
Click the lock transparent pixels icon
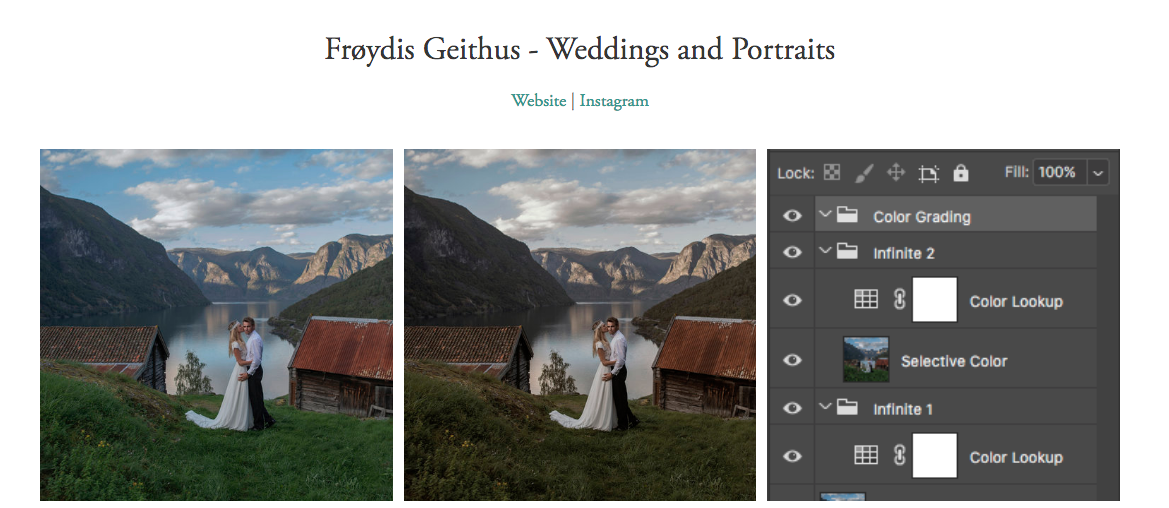(x=832, y=173)
